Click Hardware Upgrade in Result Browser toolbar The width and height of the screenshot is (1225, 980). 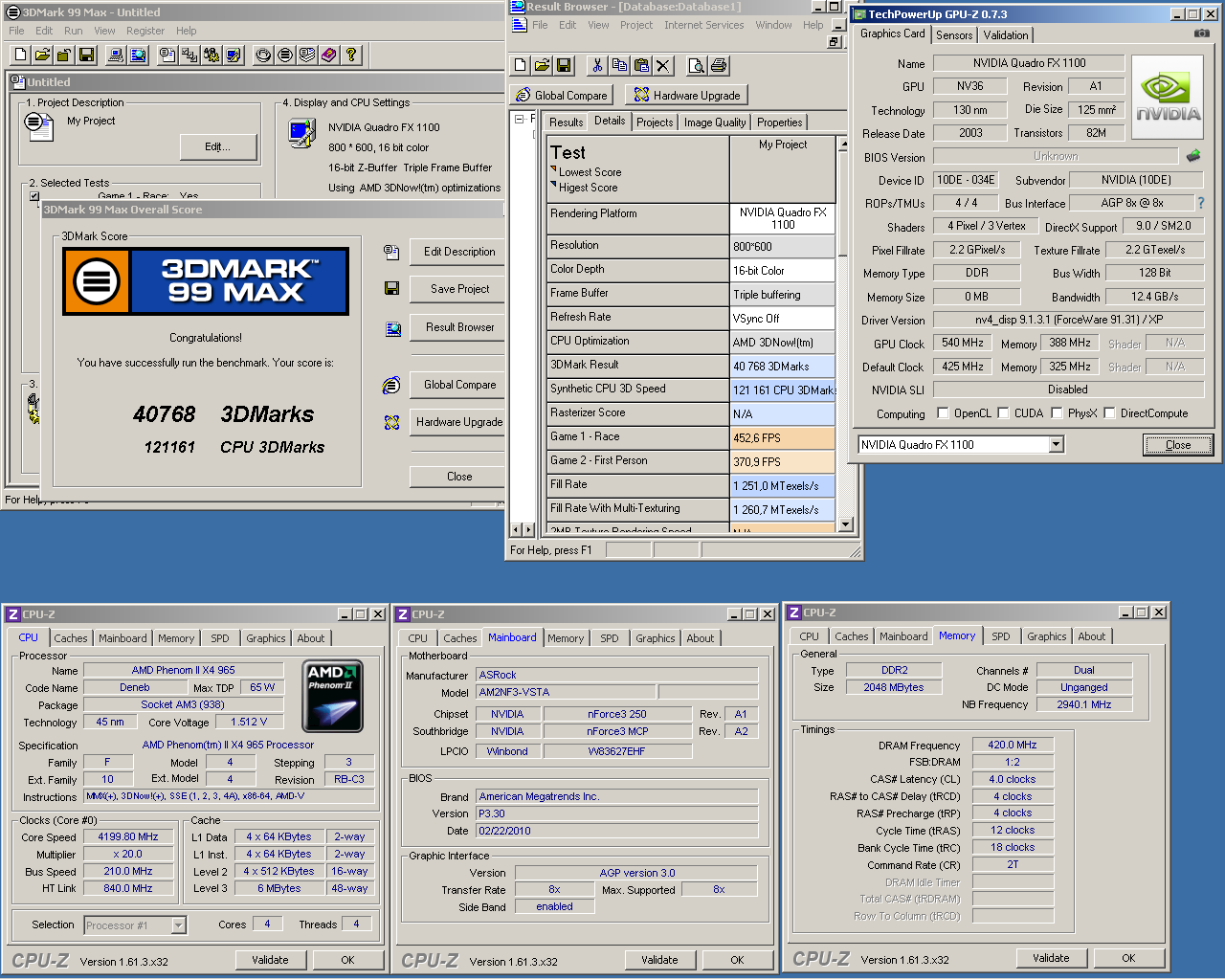pyautogui.click(x=686, y=95)
